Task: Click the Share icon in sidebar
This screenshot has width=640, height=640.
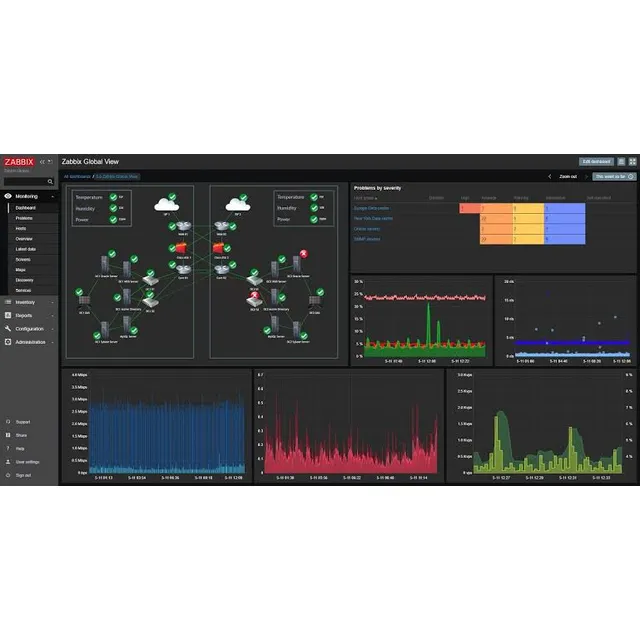Action: [8, 436]
